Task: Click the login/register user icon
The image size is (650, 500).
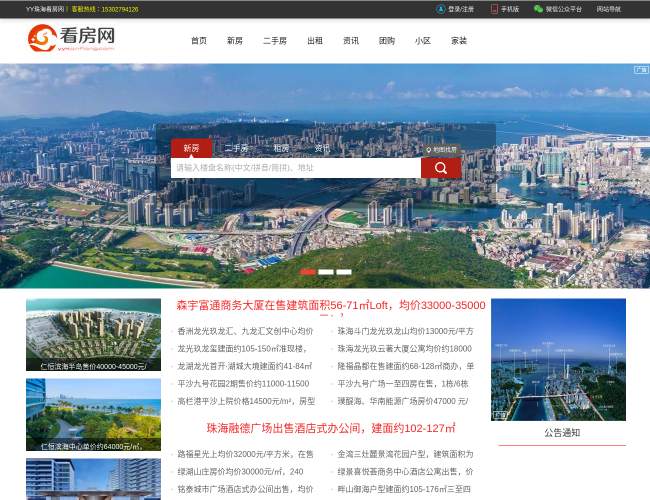Action: point(441,9)
